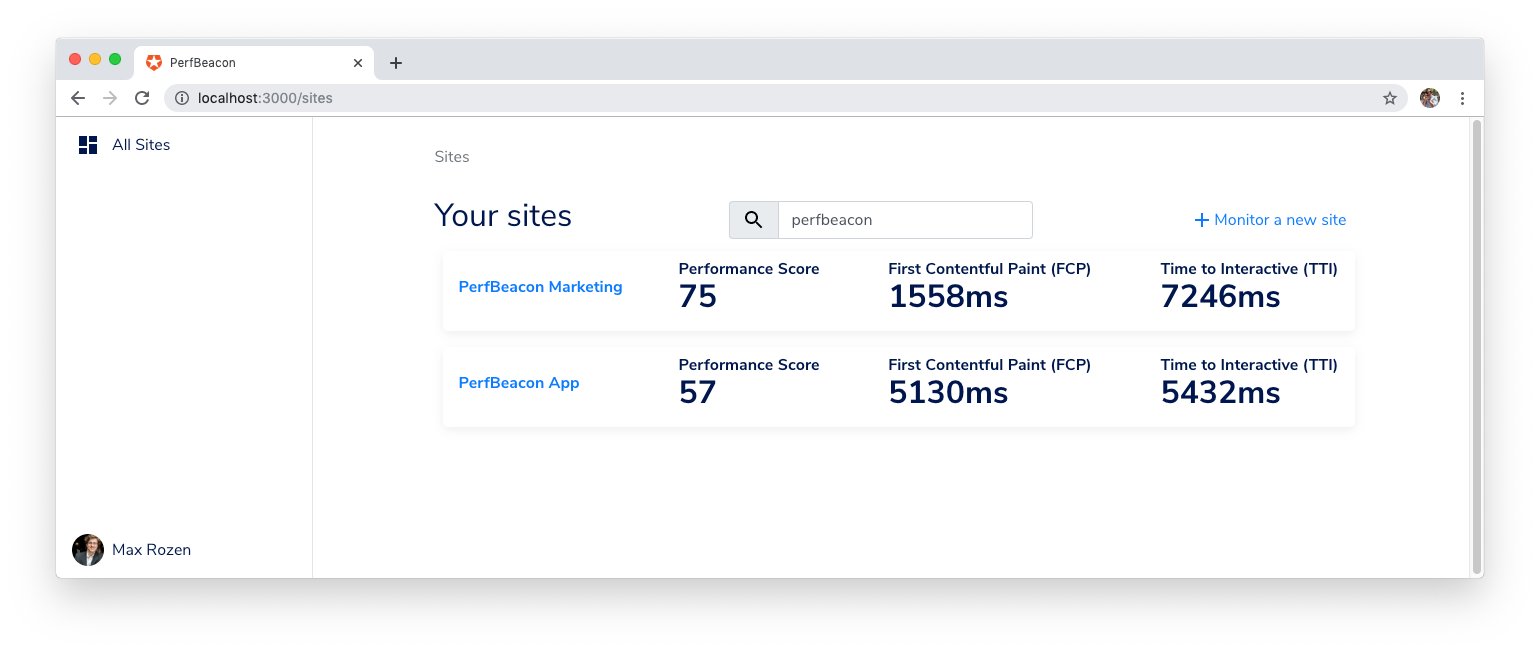
Task: Click Monitor a new site link
Action: [x=1270, y=220]
